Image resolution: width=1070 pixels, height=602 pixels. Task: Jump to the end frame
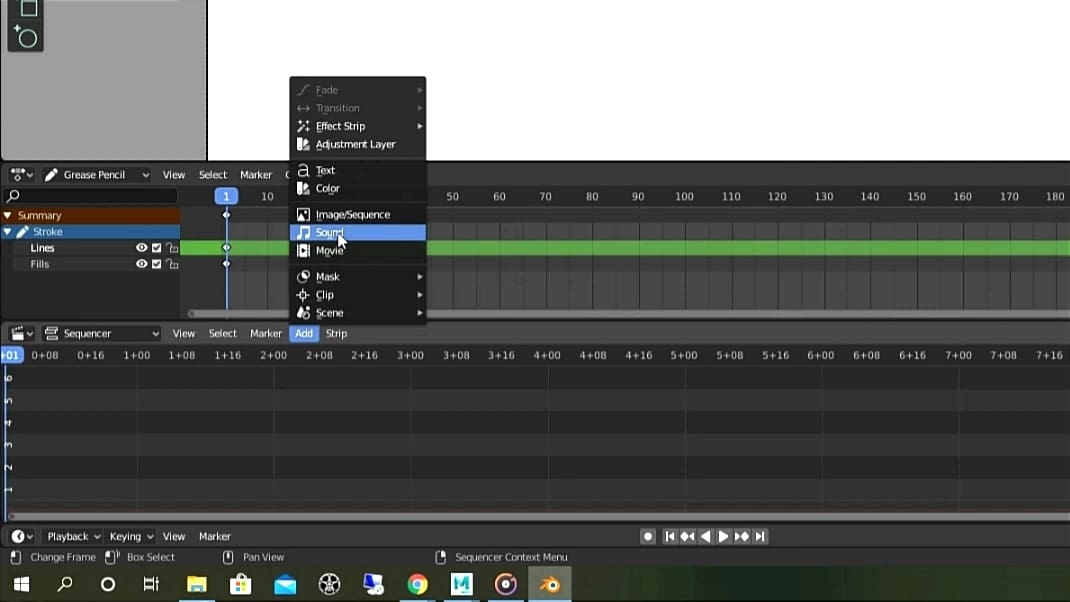760,536
